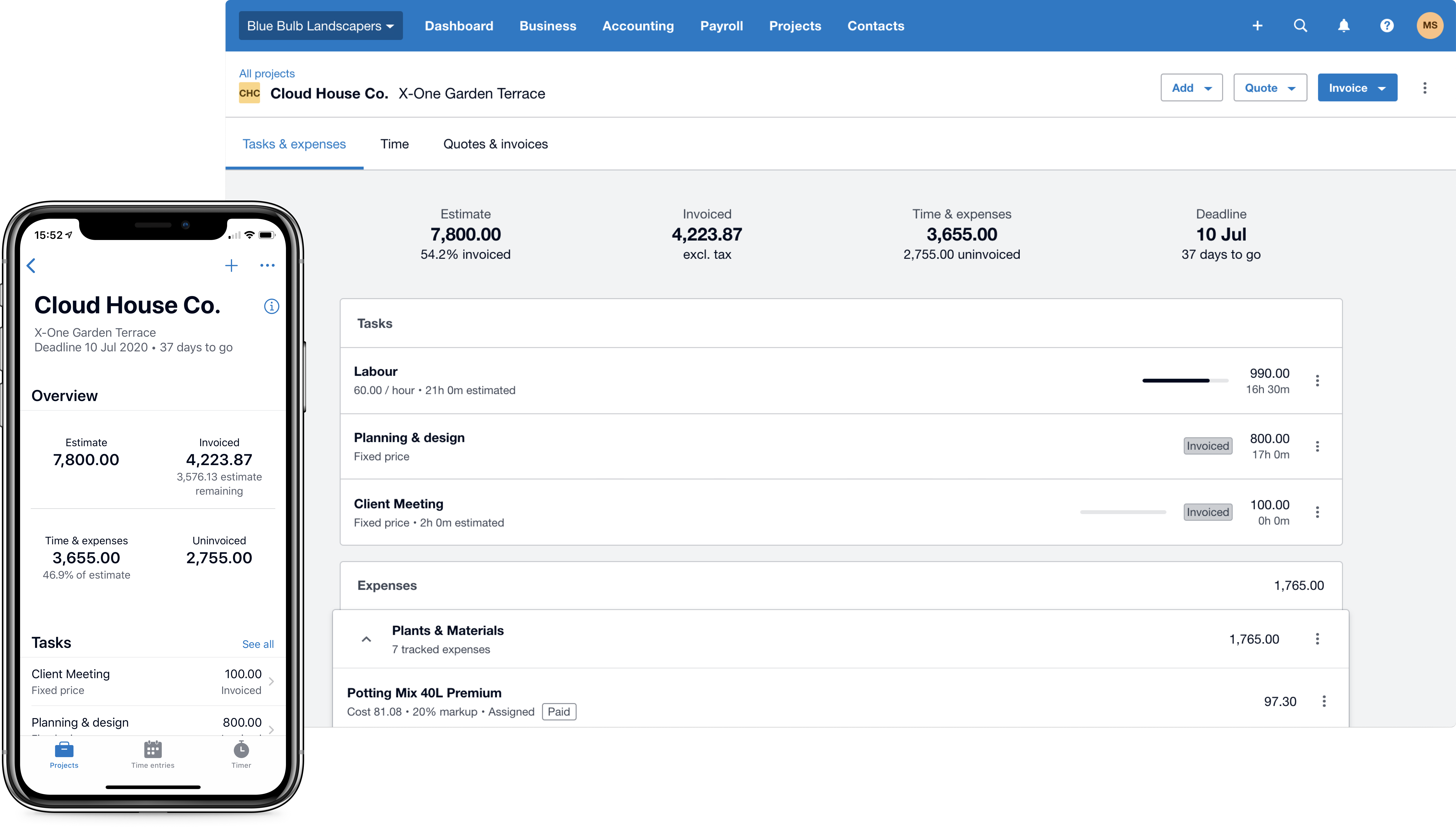Open Potting Mix 40L Premium kebab menu
Screen dimensions: 1456x829
1324,702
